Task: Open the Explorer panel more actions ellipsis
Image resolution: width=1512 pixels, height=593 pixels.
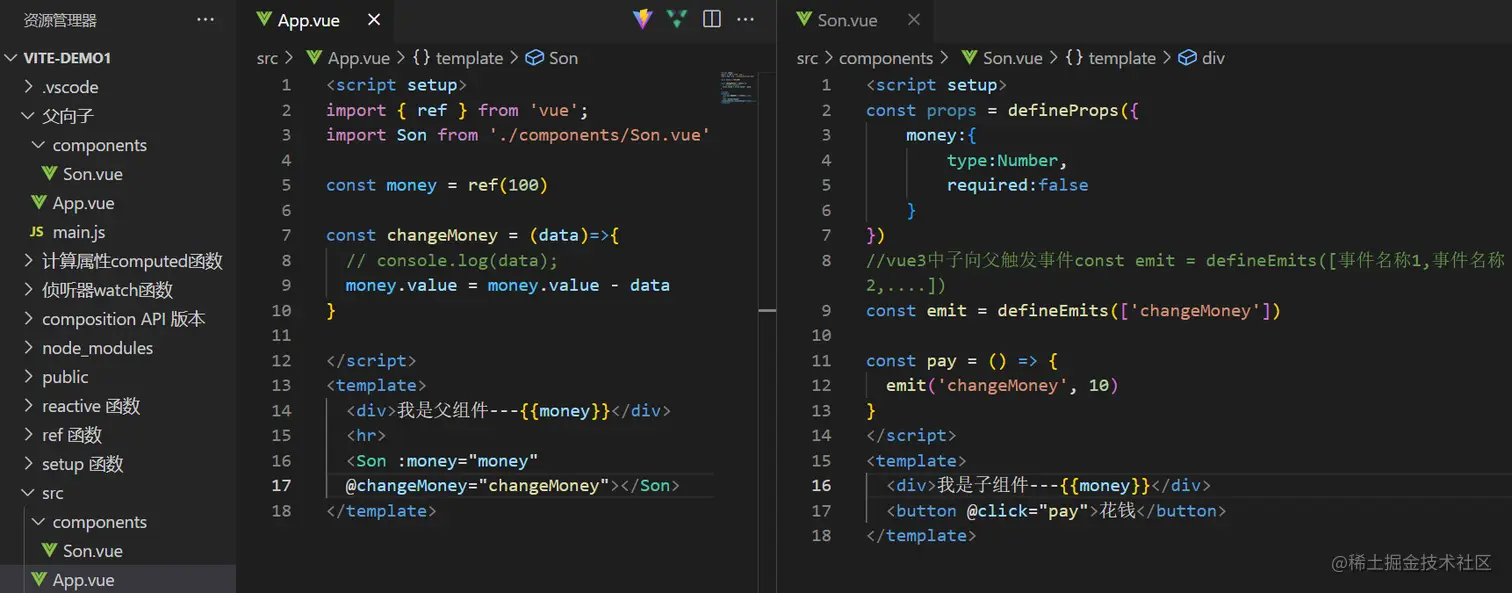Action: point(205,19)
